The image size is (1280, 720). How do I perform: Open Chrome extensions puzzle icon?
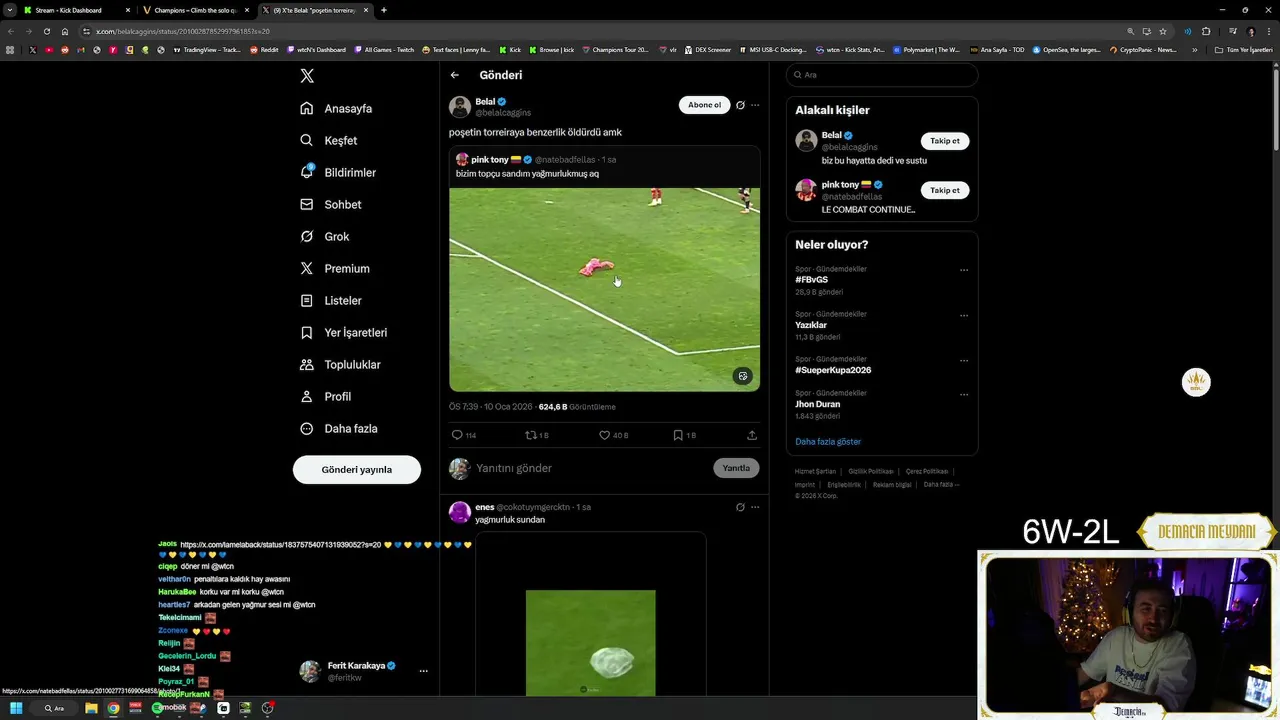pyautogui.click(x=1206, y=31)
